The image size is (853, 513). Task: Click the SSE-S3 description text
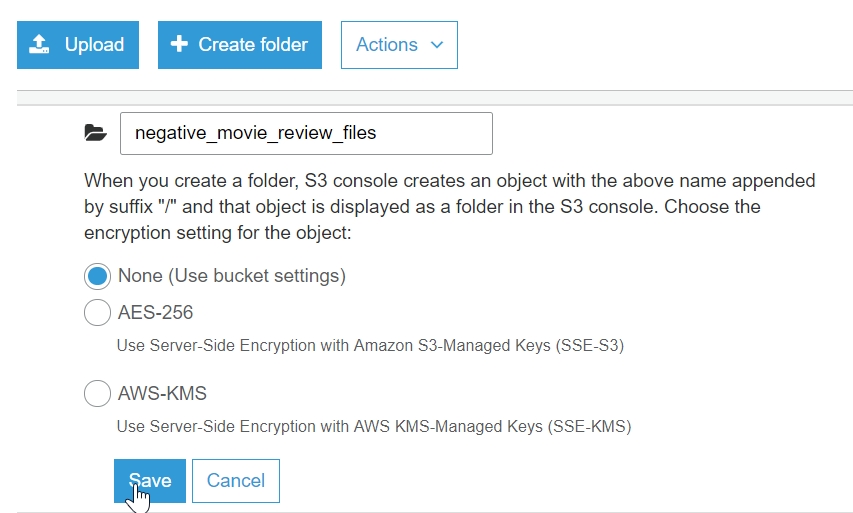click(377, 346)
